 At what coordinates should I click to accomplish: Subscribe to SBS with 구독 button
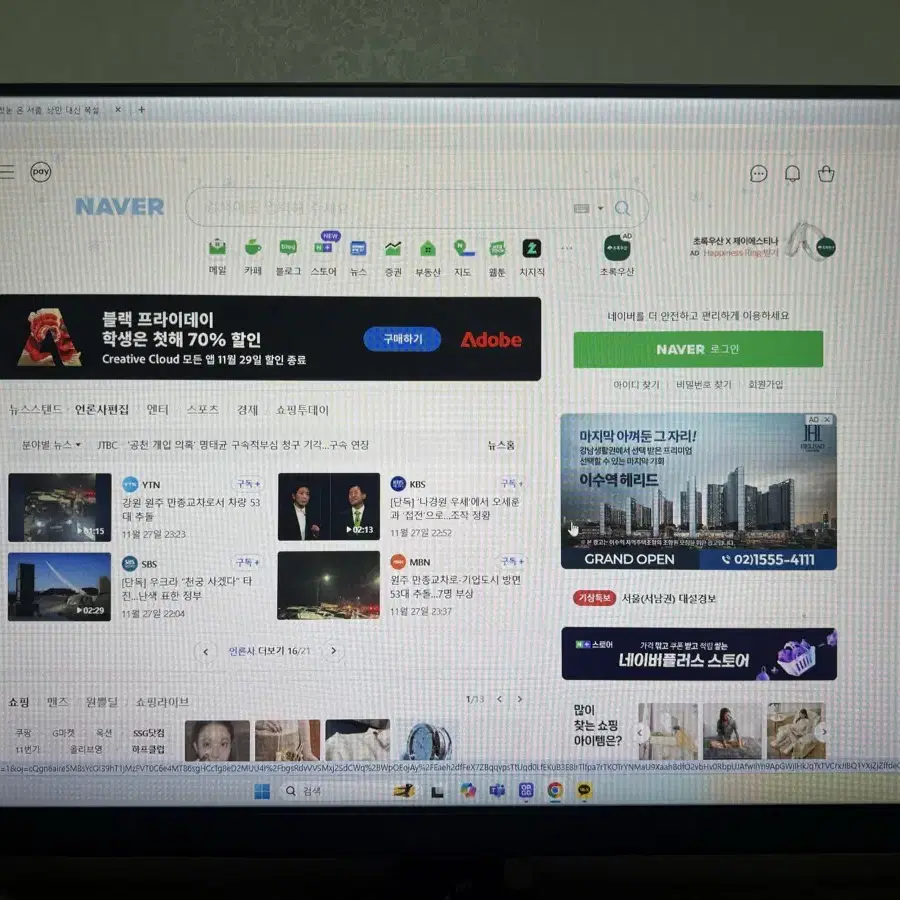point(248,562)
